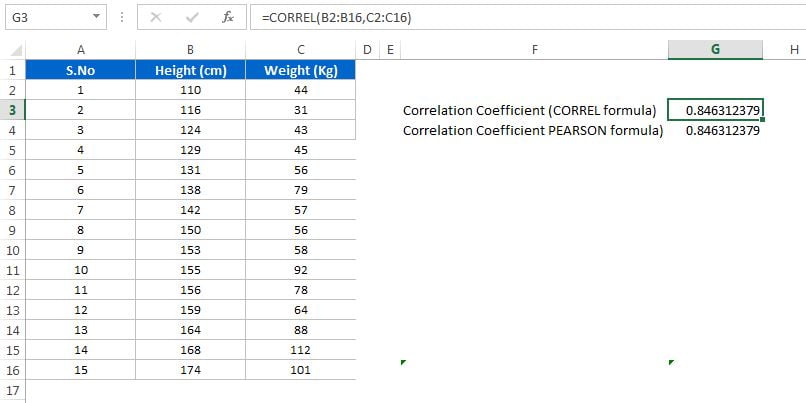Viewport: 806px width, 403px height.
Task: Click the S.No header cell
Action: (81, 70)
